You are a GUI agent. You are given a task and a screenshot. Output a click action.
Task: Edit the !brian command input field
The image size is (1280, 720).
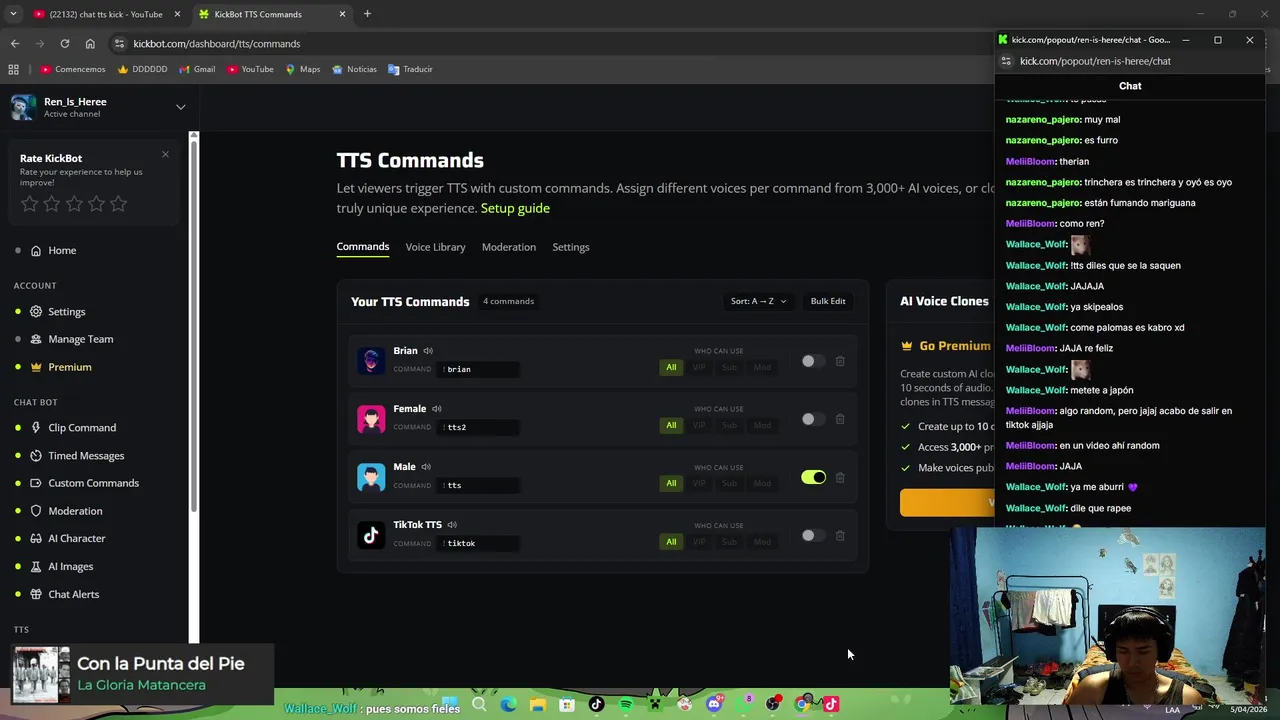point(478,369)
